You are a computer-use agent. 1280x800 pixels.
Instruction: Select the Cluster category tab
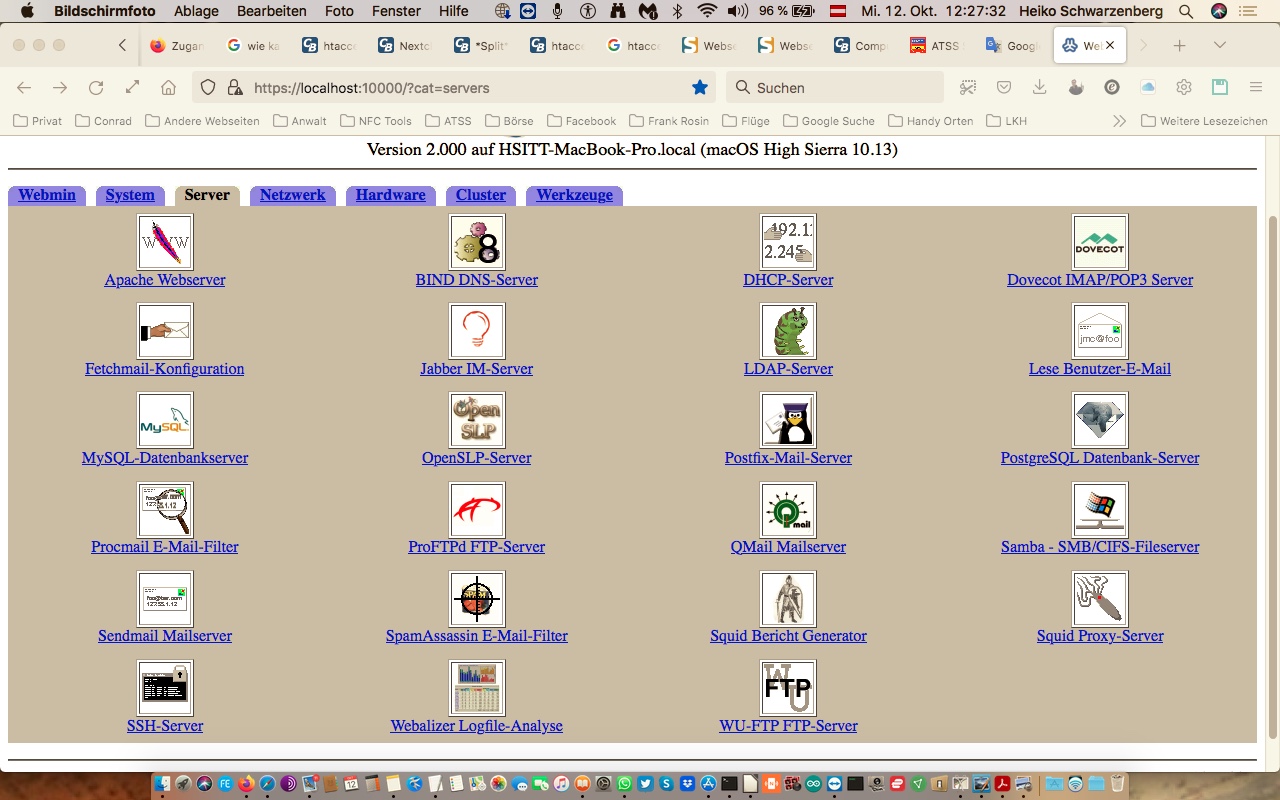tap(481, 195)
